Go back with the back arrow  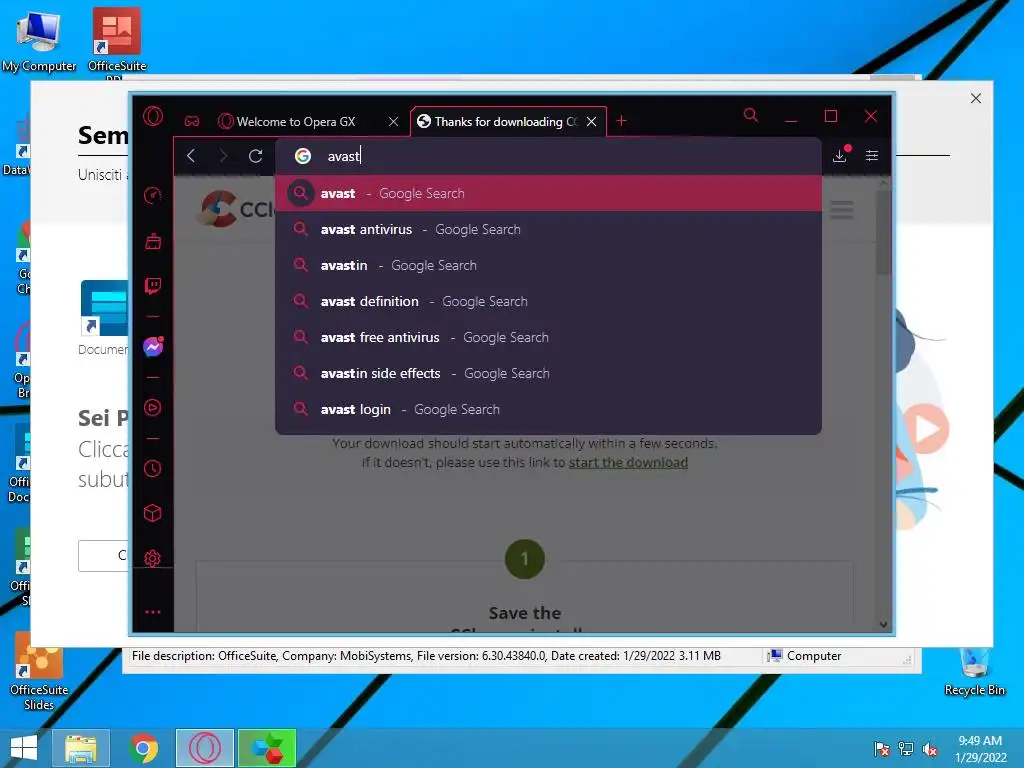point(191,155)
